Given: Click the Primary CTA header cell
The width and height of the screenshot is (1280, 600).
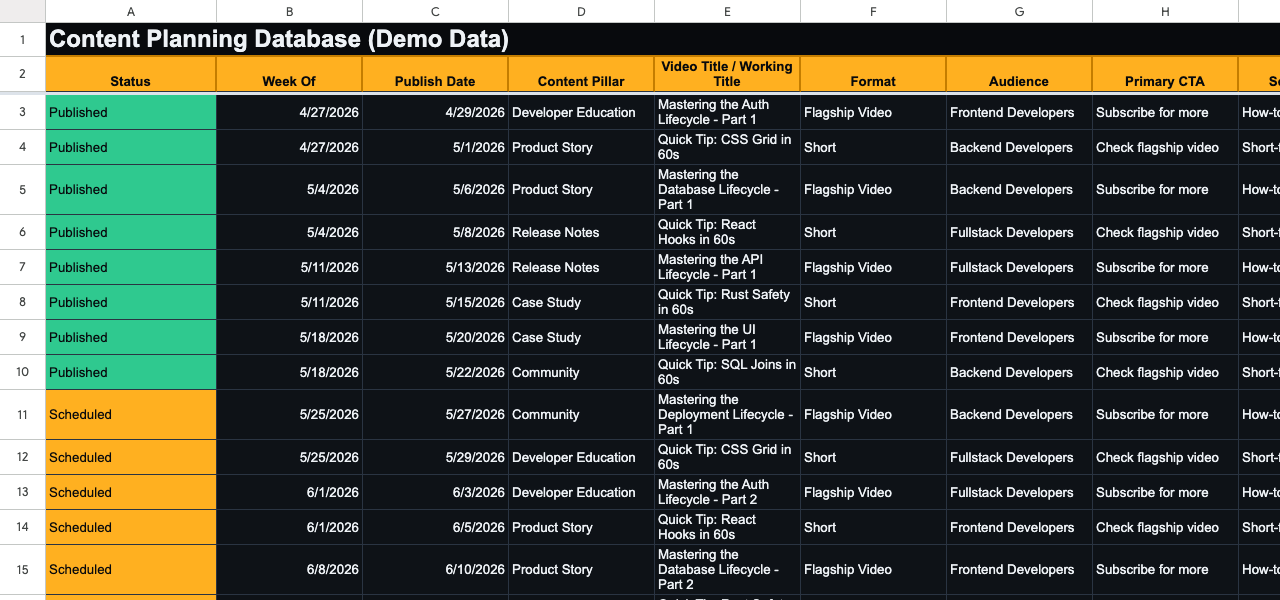Looking at the screenshot, I should [1165, 74].
